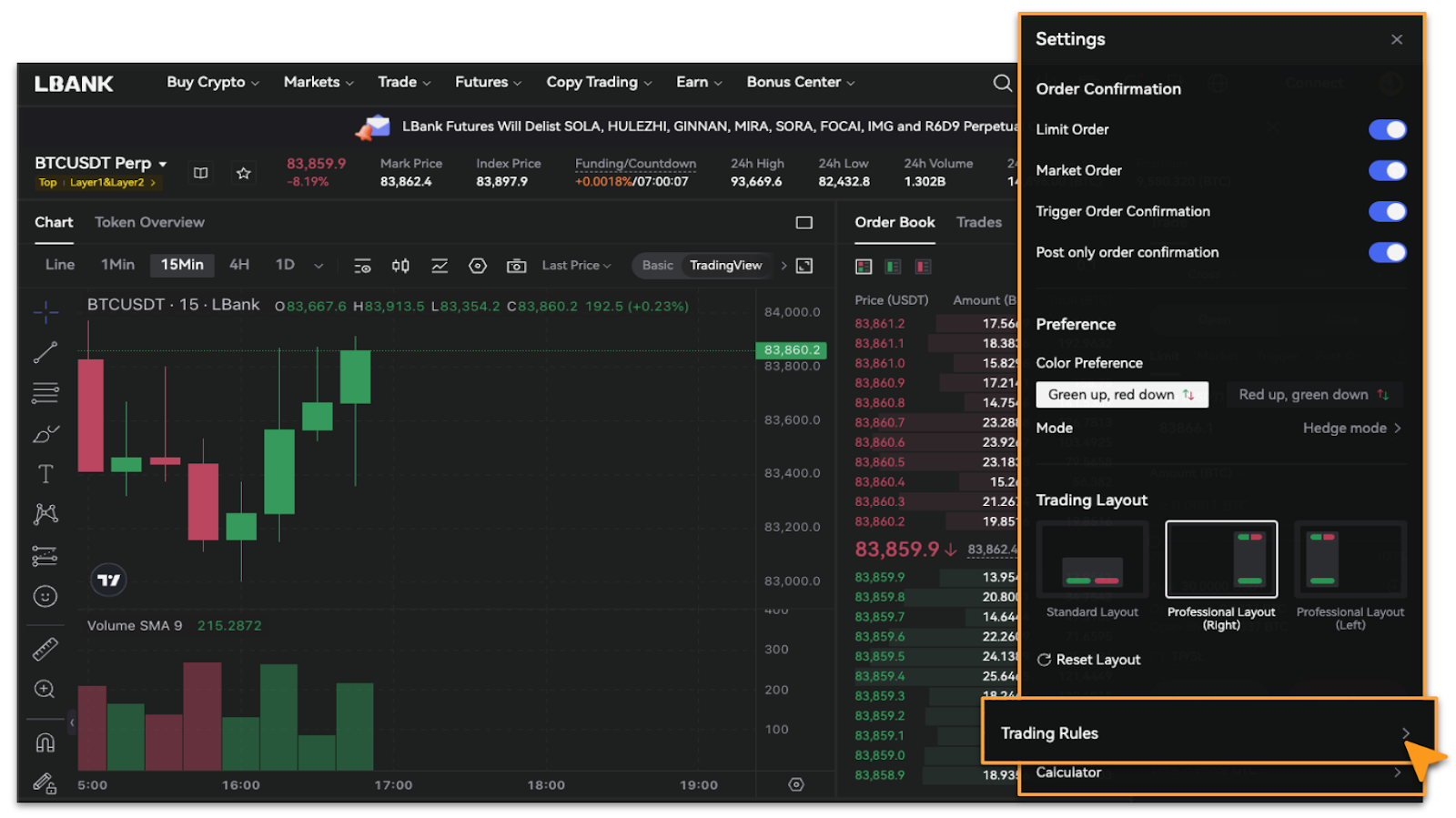Click the zoom in tool
This screenshot has height=818, width=1456.
tap(45, 689)
